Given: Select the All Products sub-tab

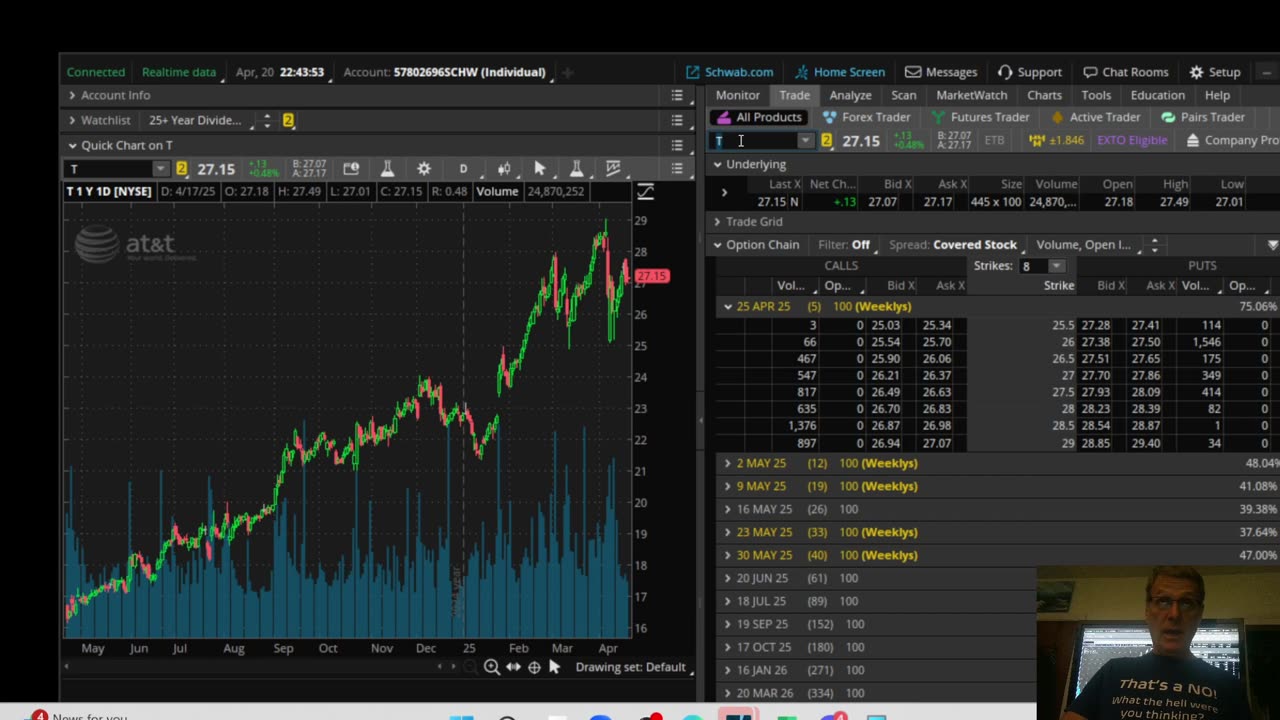Looking at the screenshot, I should 759,117.
